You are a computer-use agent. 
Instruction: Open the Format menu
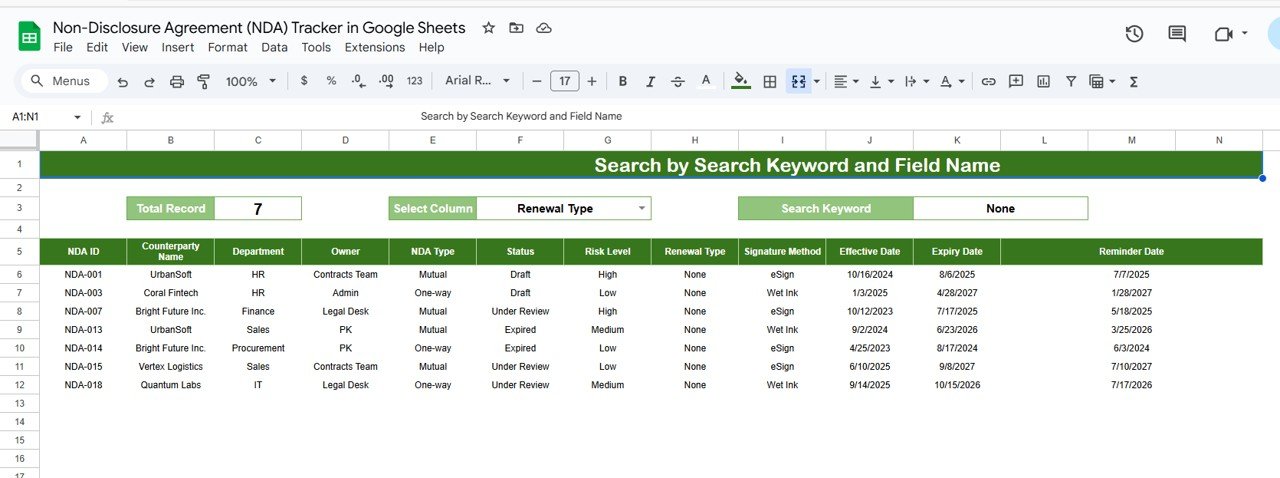[228, 47]
